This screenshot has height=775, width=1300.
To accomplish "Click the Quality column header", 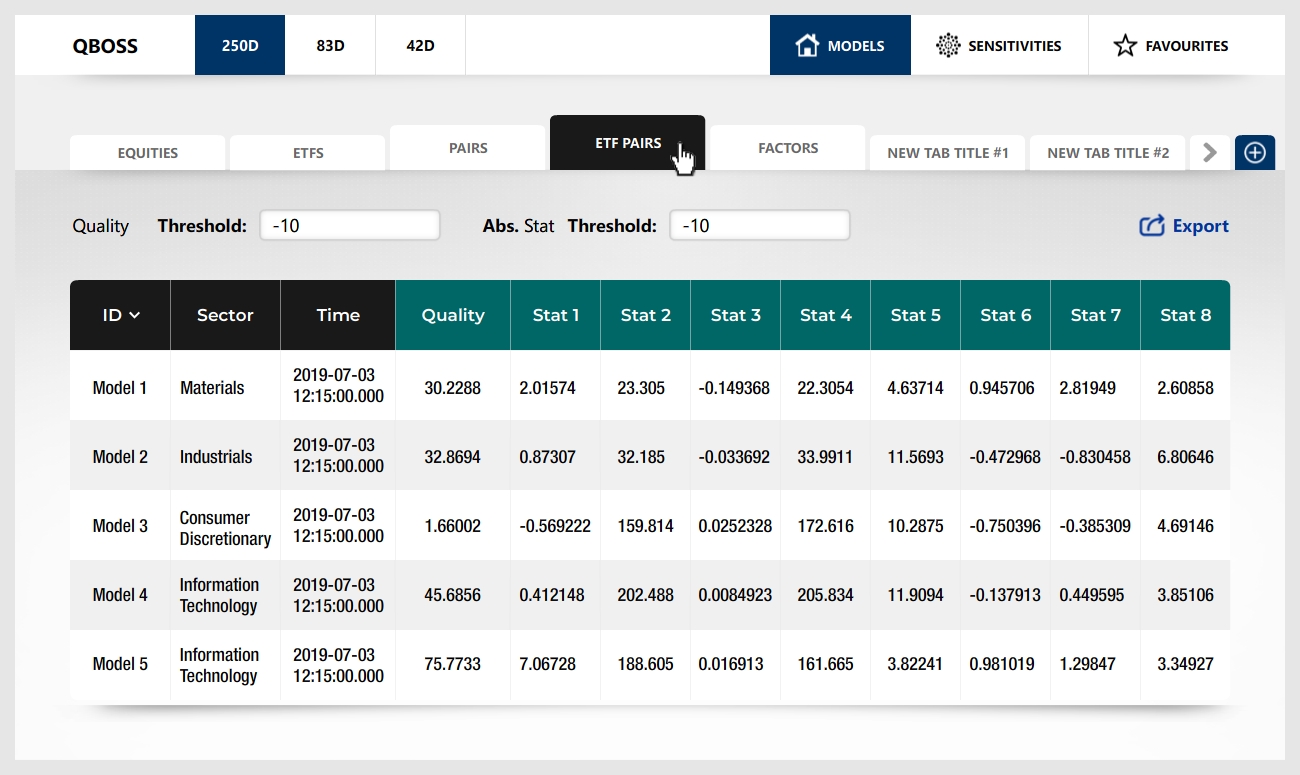I will tap(453, 315).
